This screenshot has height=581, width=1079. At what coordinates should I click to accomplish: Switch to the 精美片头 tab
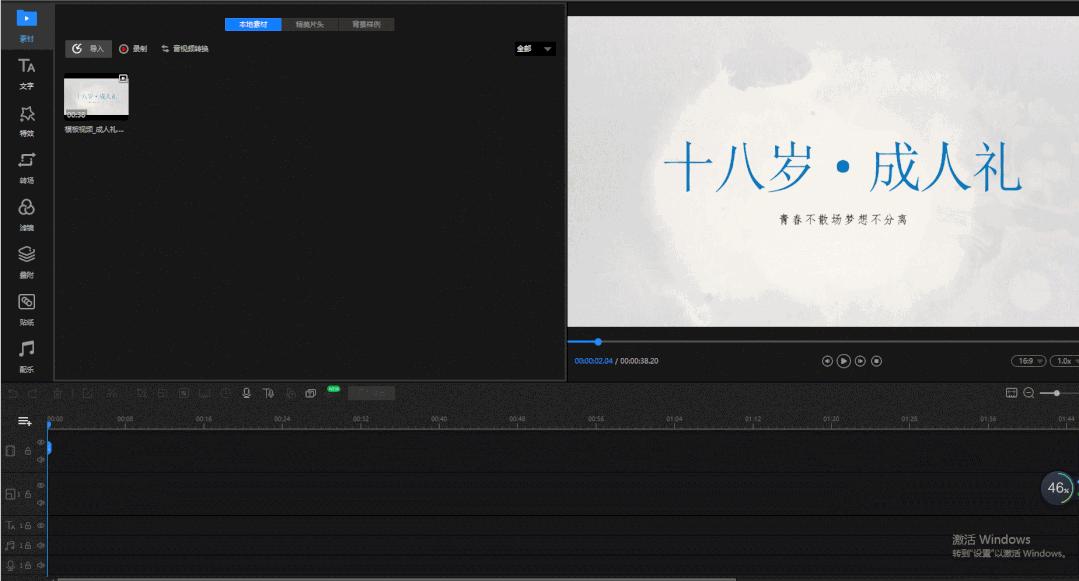(x=311, y=23)
